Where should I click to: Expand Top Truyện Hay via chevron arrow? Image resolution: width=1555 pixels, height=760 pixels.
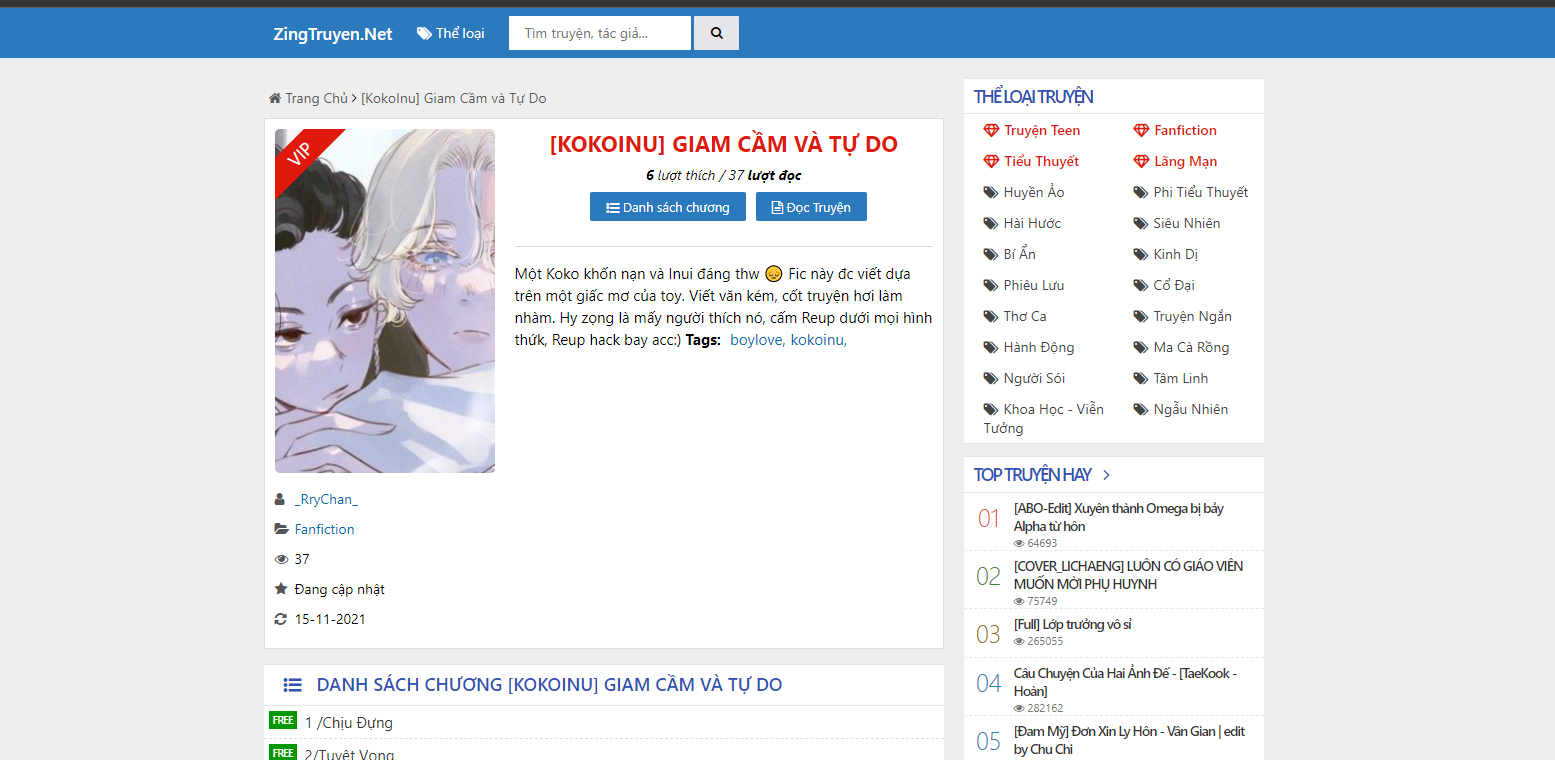1106,475
